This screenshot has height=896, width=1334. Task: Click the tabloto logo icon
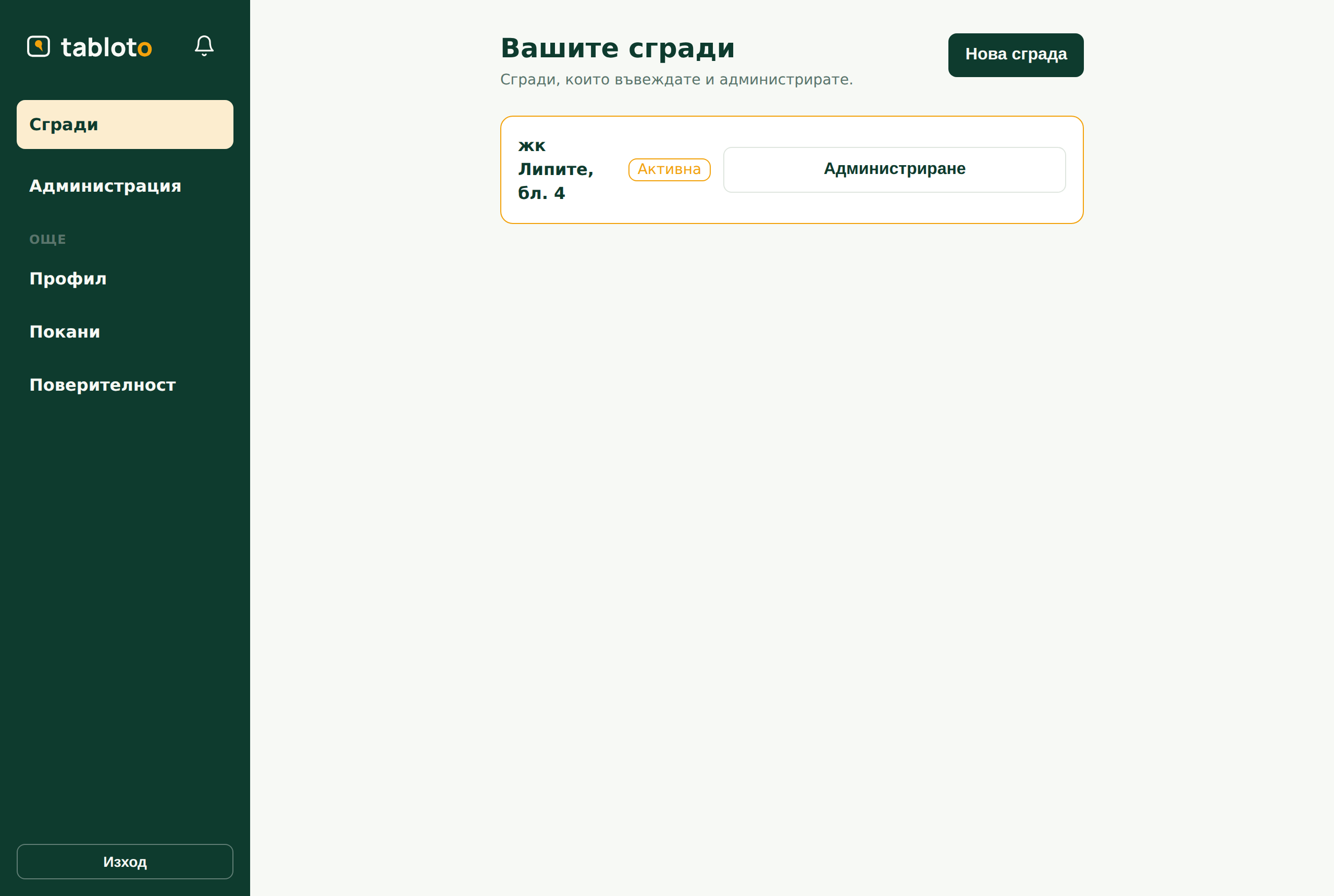38,46
